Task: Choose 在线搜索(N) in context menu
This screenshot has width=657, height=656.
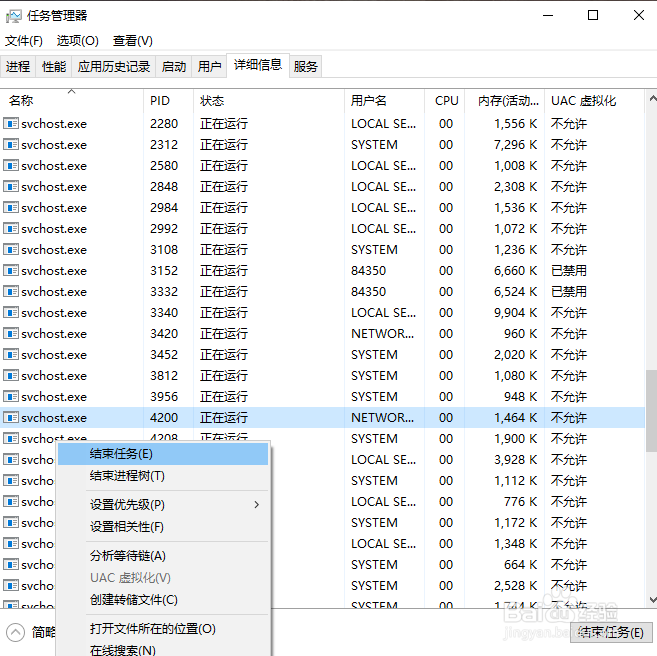Action: (x=163, y=649)
